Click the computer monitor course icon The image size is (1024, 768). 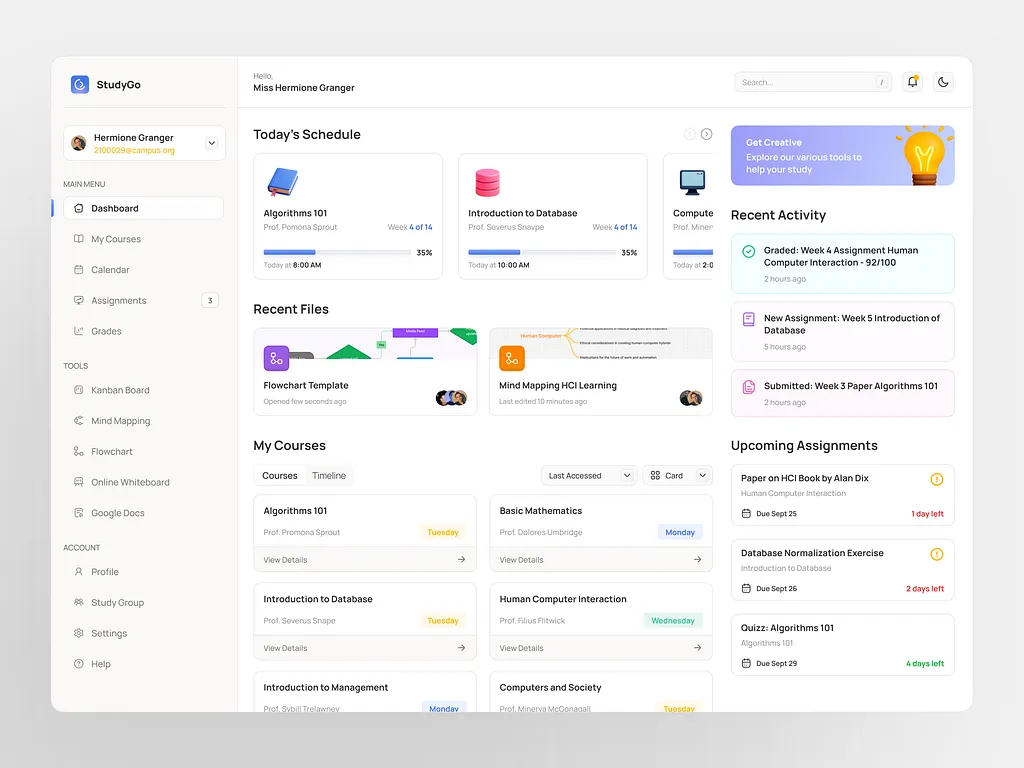(x=692, y=182)
